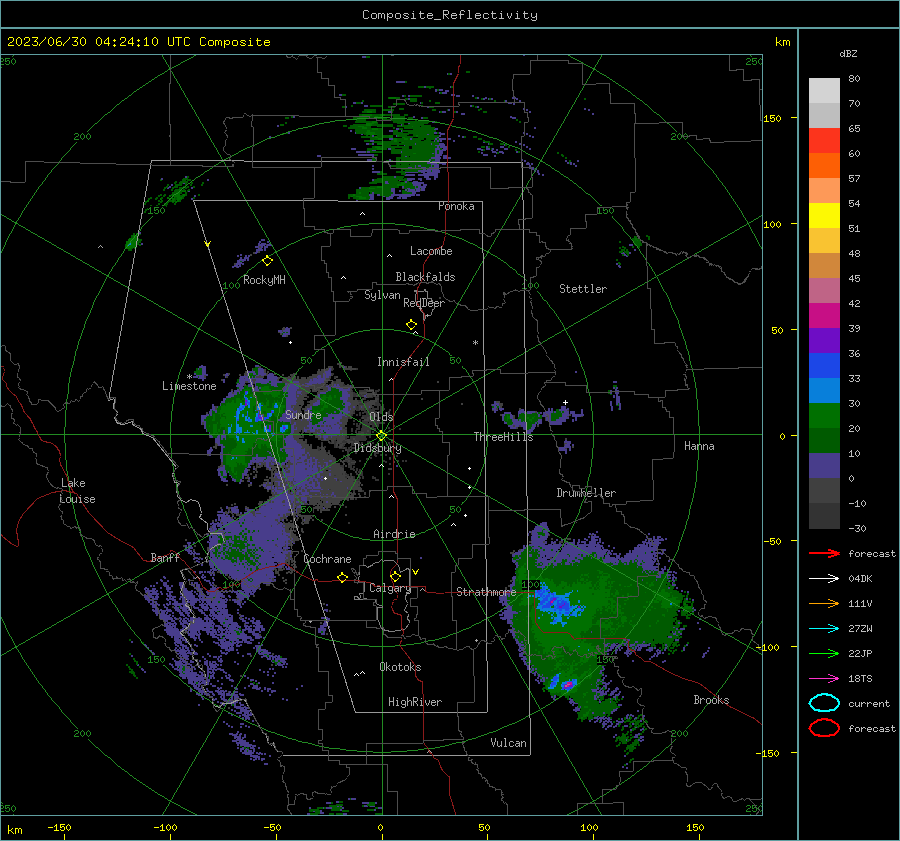The height and width of the screenshot is (841, 900).
Task: Click white plus marker northeast of ThreeHills
Action: click(565, 402)
